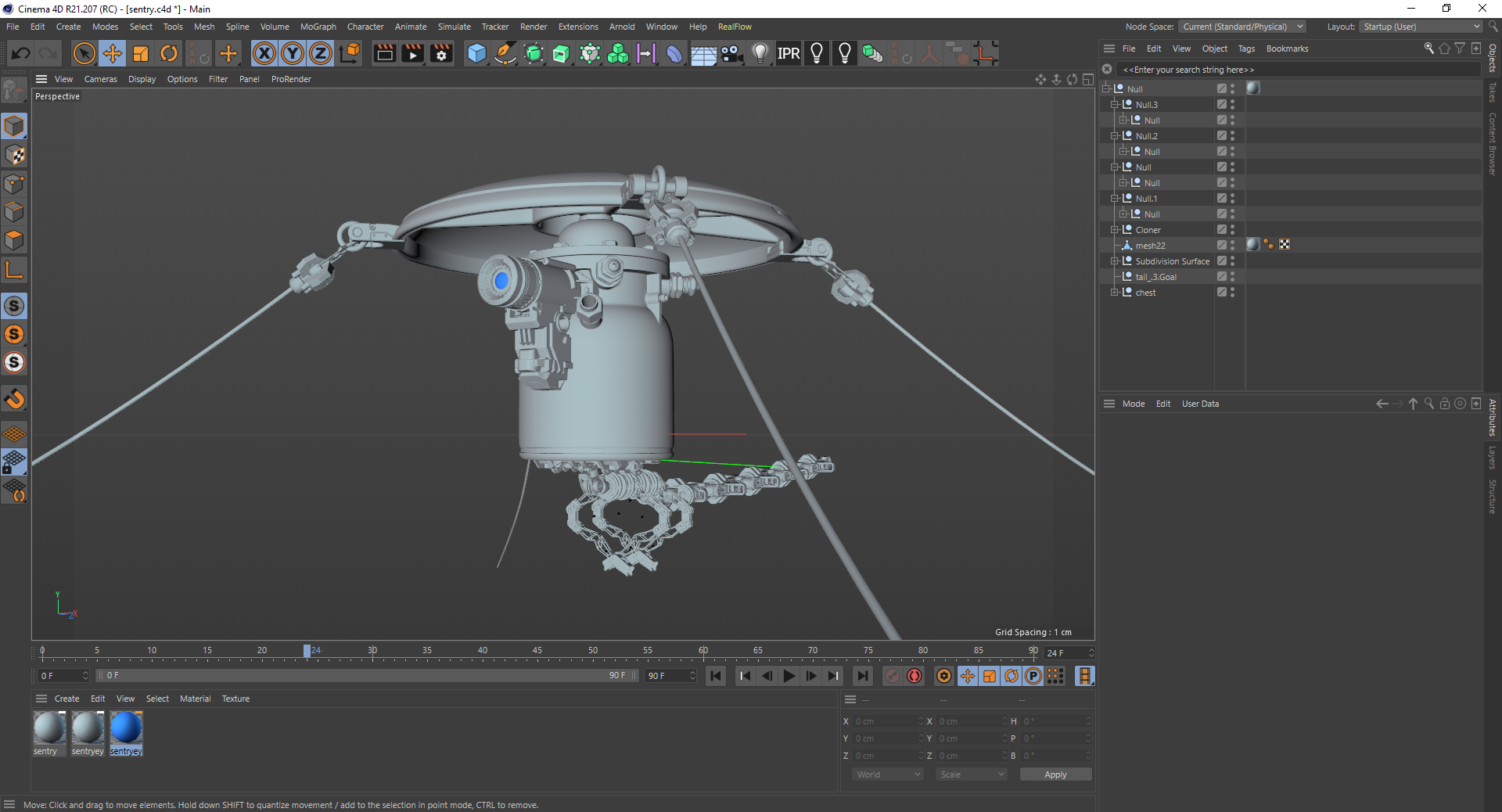
Task: Click Object Manager search field
Action: [1299, 70]
